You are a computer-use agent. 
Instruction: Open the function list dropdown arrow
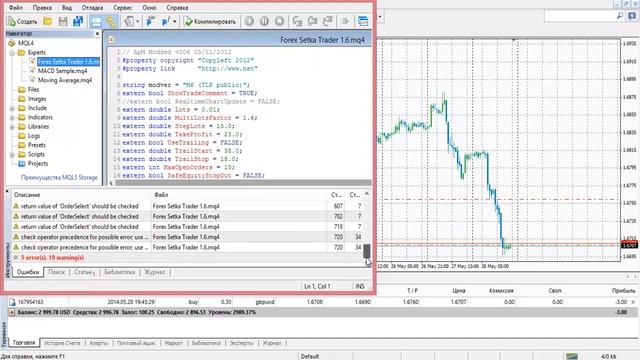tap(175, 22)
